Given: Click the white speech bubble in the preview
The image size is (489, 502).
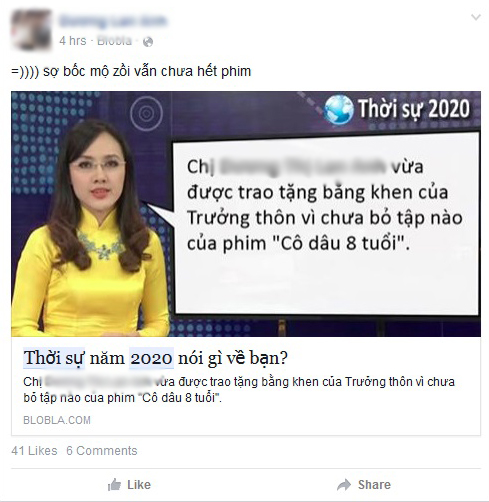Looking at the screenshot, I should [x=327, y=224].
